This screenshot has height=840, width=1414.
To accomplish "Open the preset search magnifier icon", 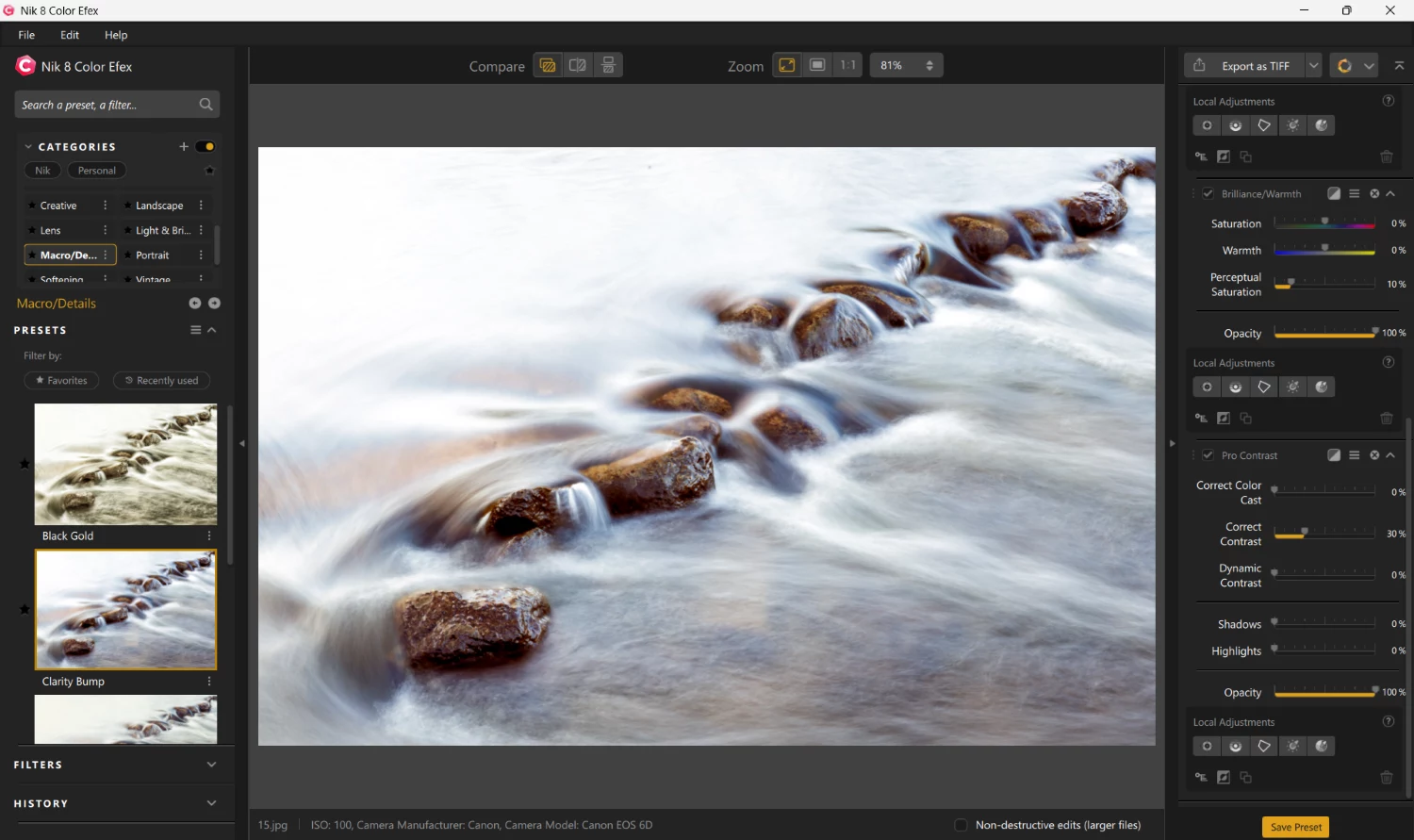I will point(206,104).
